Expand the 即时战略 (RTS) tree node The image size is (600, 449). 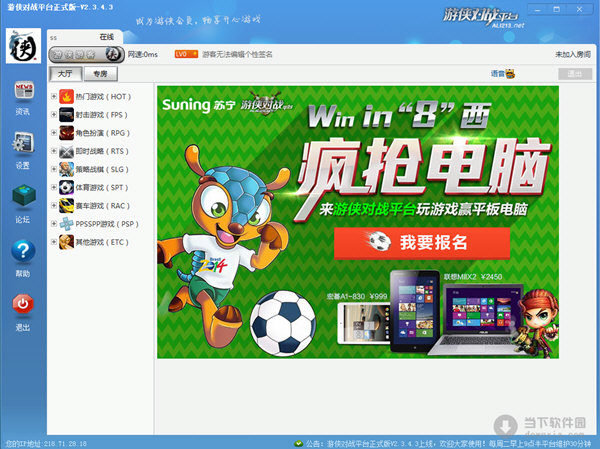tap(54, 151)
